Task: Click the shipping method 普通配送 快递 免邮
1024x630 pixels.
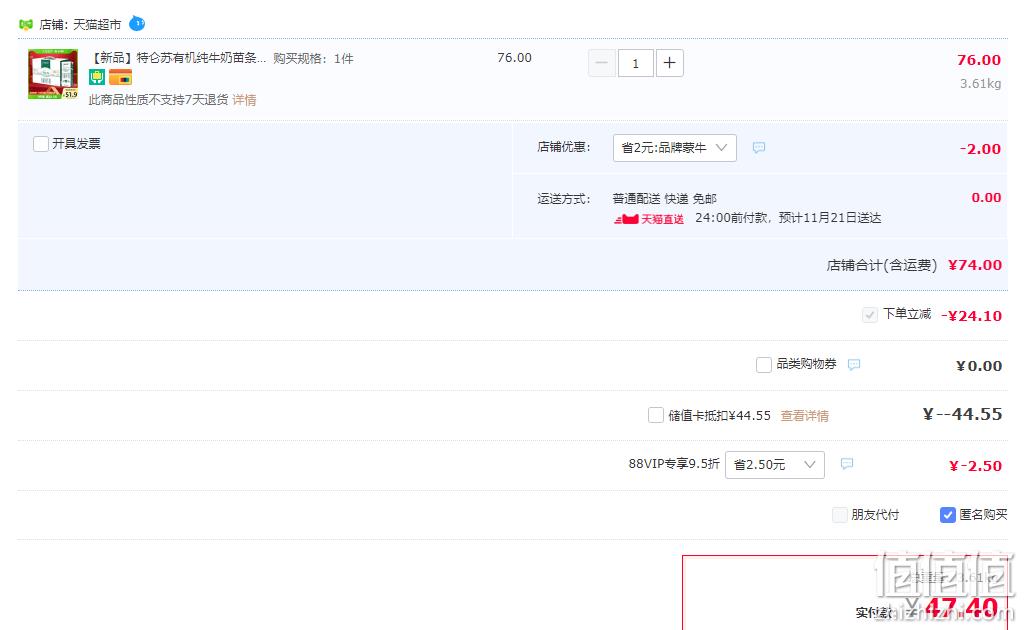Action: (x=664, y=198)
